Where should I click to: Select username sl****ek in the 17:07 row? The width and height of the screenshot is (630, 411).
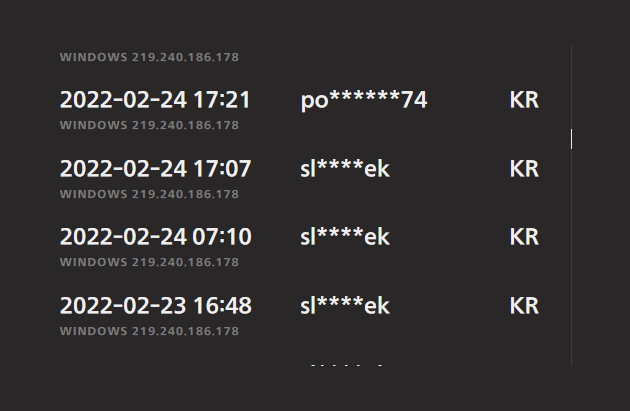coord(345,168)
